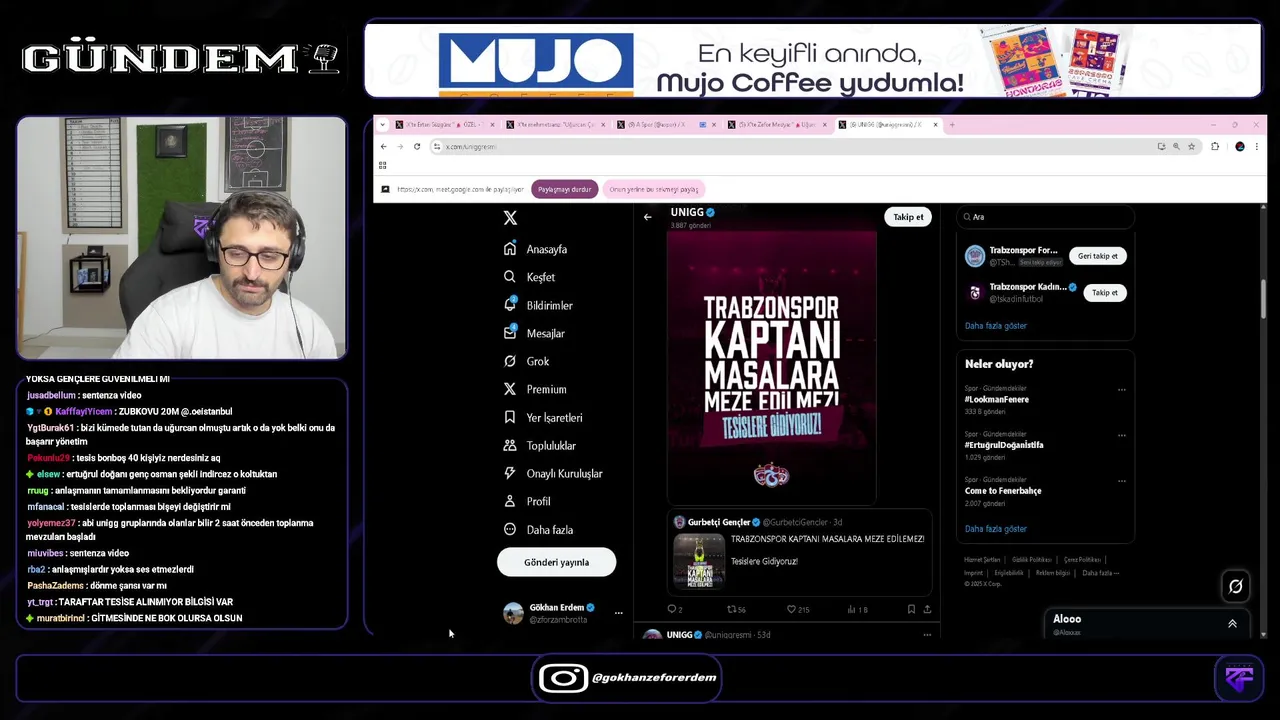Click Instagram icon in bottom banner
The image size is (1280, 720).
tap(563, 678)
